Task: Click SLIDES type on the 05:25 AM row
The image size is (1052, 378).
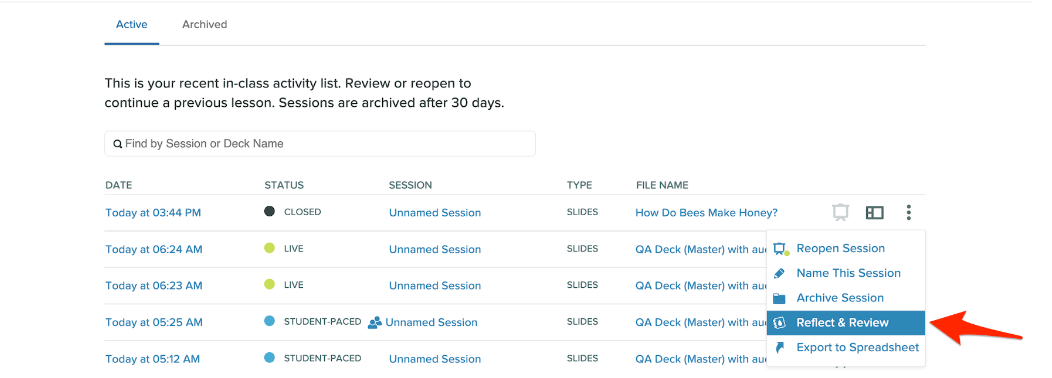Action: pyautogui.click(x=582, y=322)
